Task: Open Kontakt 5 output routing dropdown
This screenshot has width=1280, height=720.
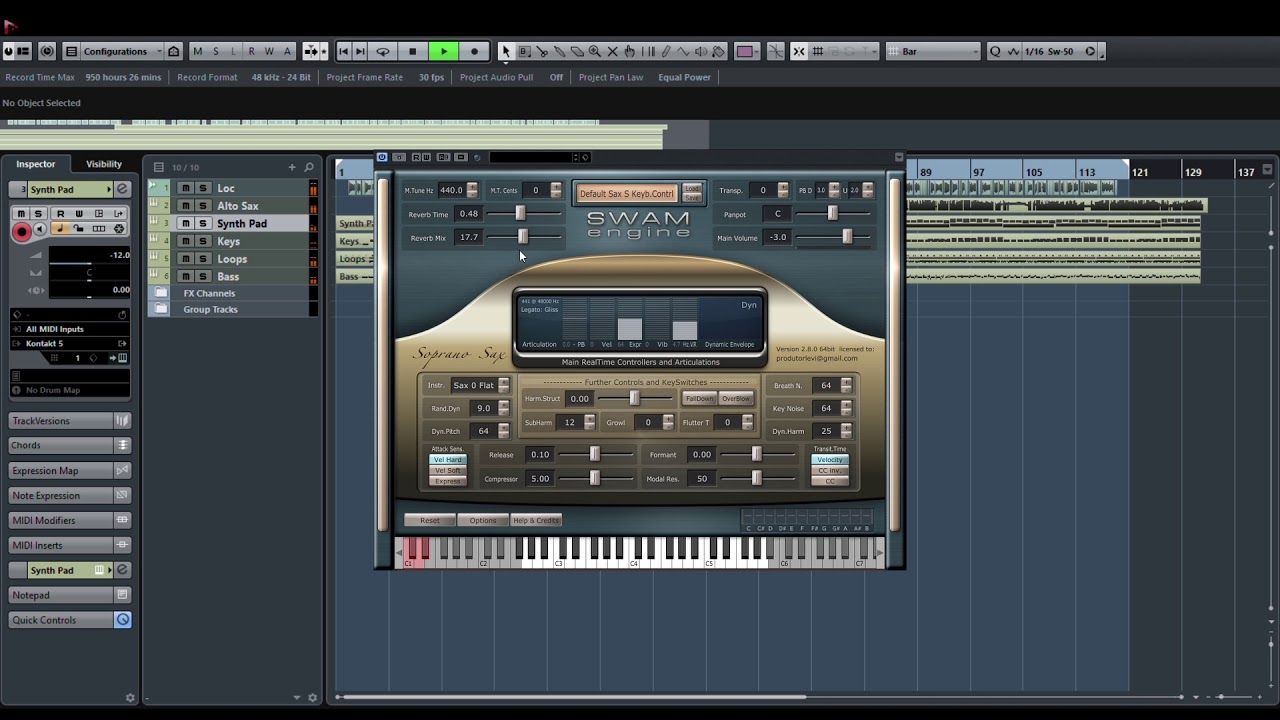Action: [70, 343]
